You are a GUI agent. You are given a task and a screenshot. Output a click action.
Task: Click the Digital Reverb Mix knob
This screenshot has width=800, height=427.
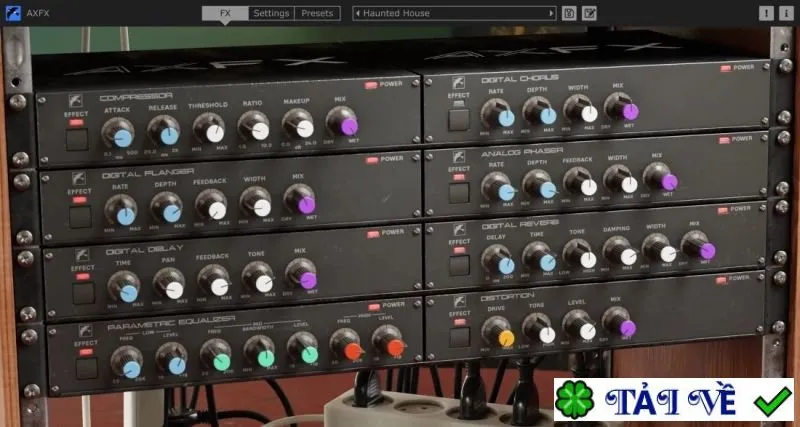(698, 245)
